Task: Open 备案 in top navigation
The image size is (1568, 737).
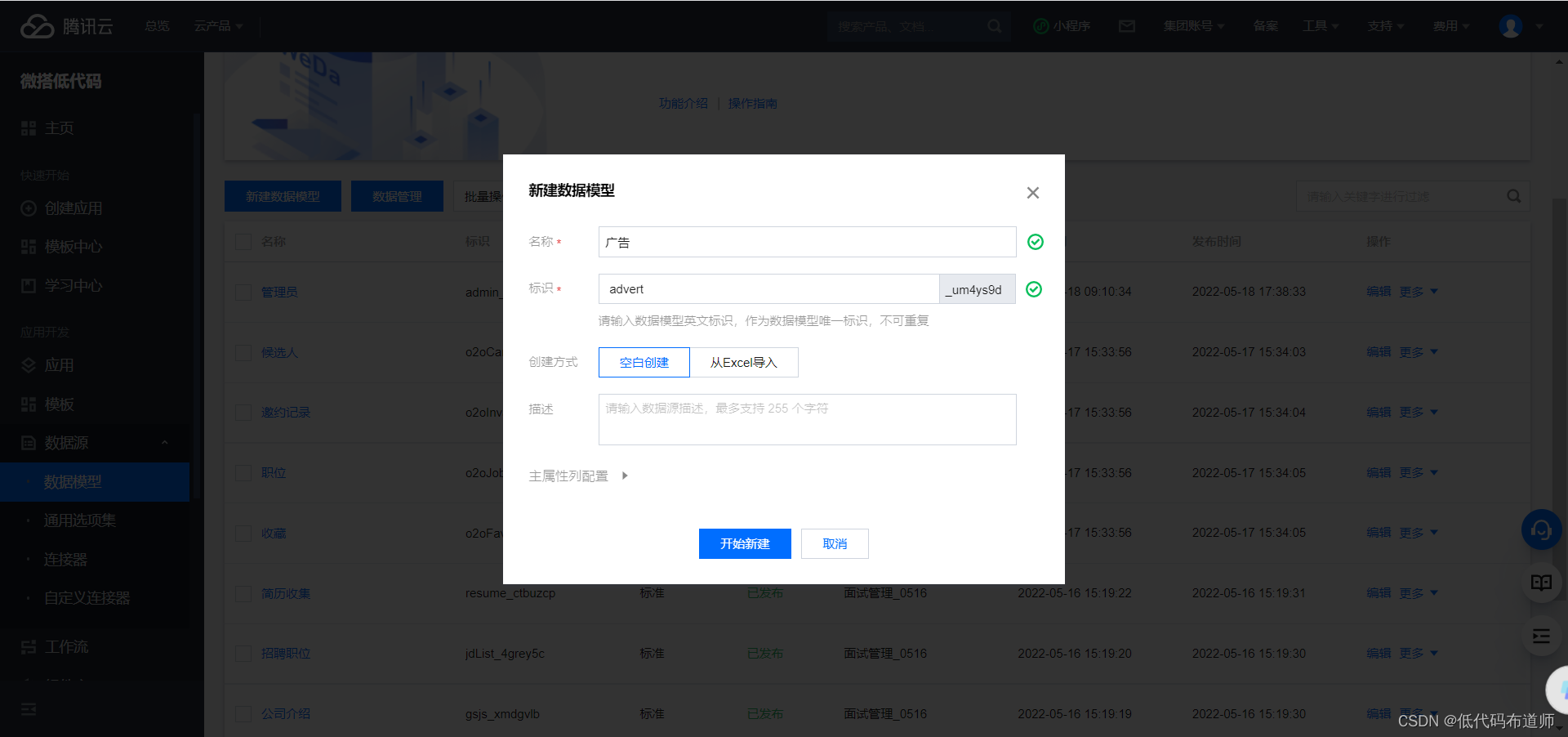Action: pyautogui.click(x=1265, y=26)
